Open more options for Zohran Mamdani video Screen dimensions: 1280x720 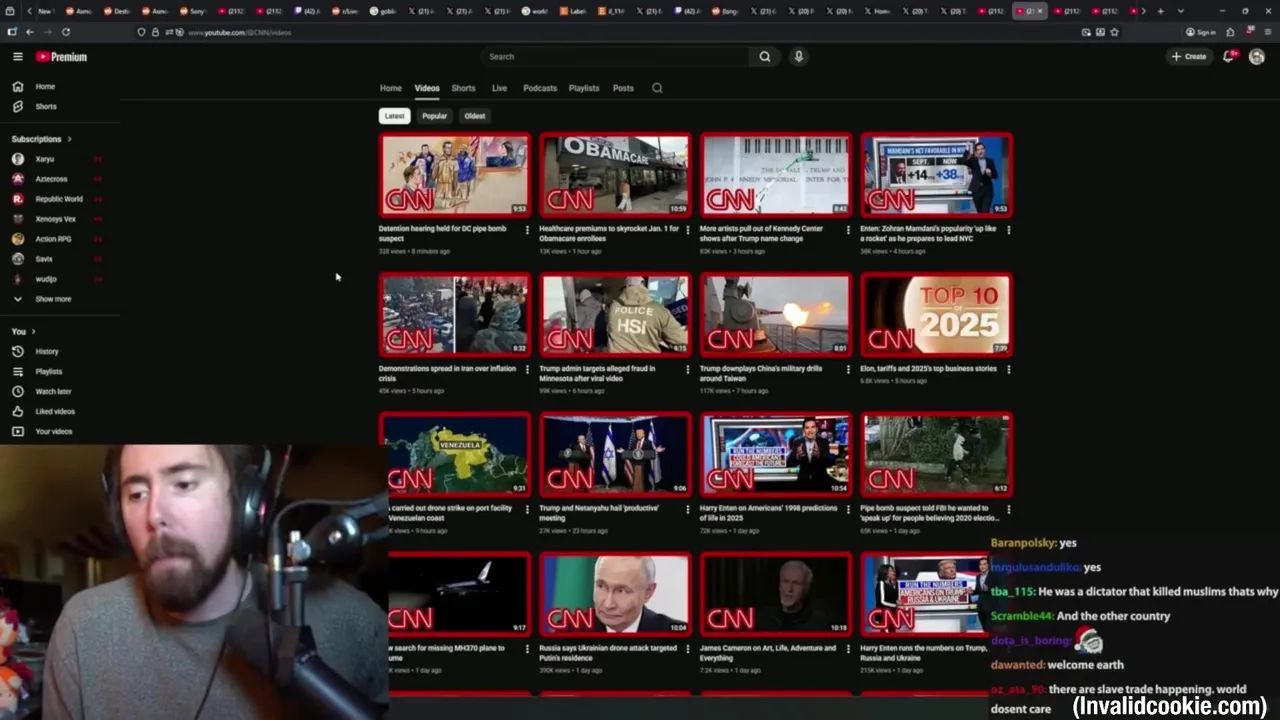1008,230
